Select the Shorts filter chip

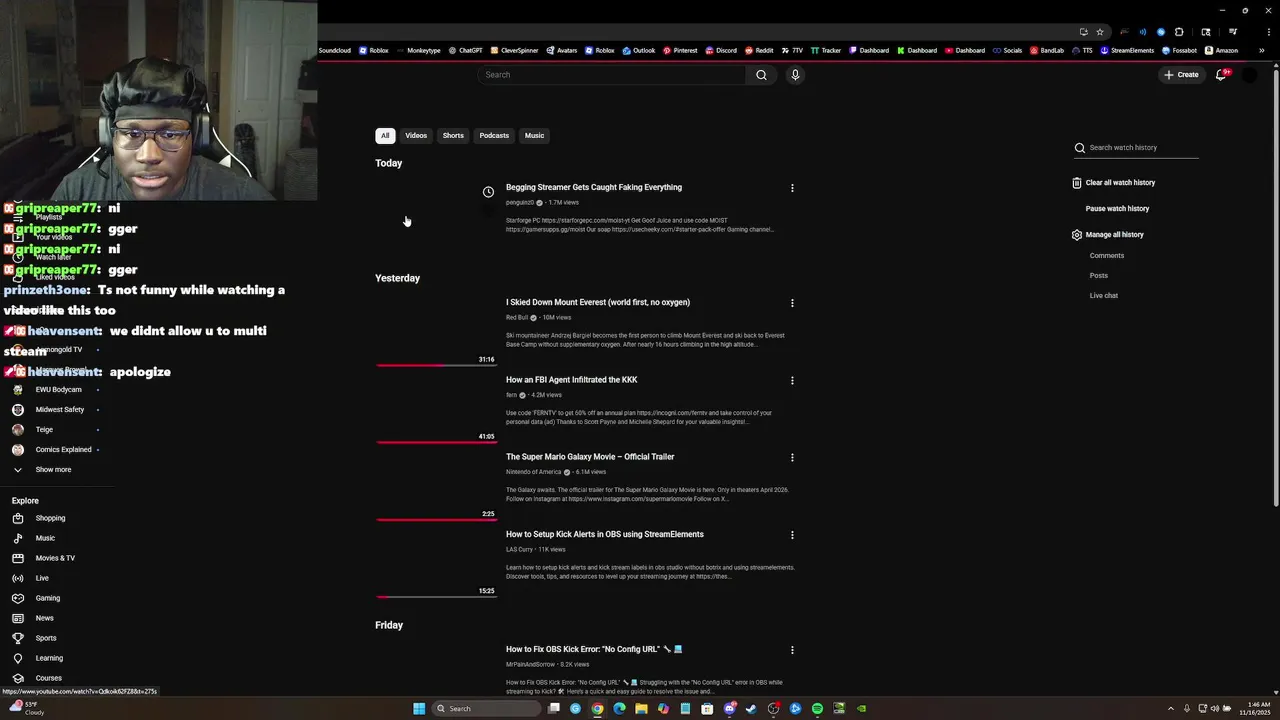point(453,136)
